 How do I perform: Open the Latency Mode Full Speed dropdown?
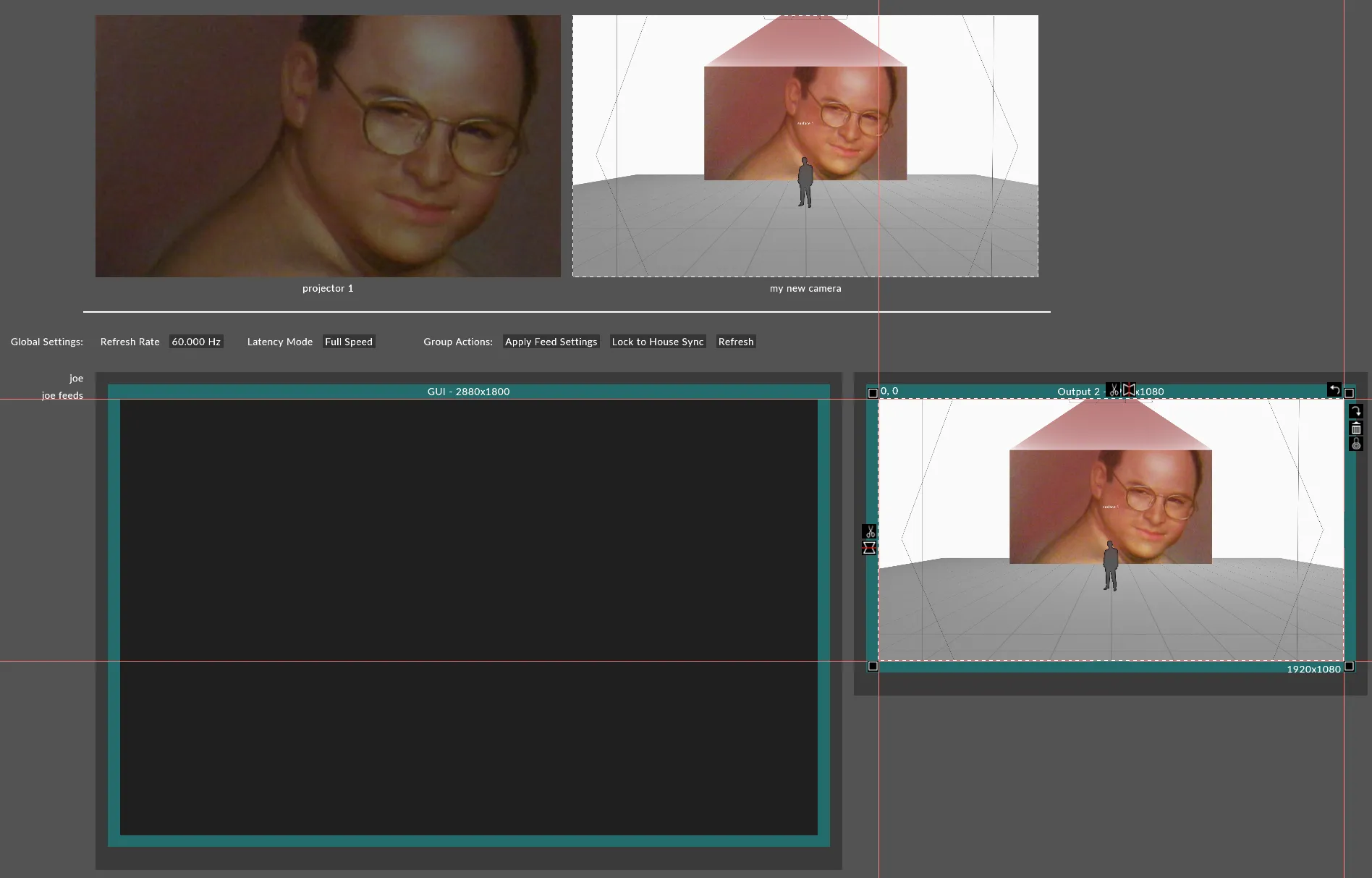pyautogui.click(x=348, y=342)
